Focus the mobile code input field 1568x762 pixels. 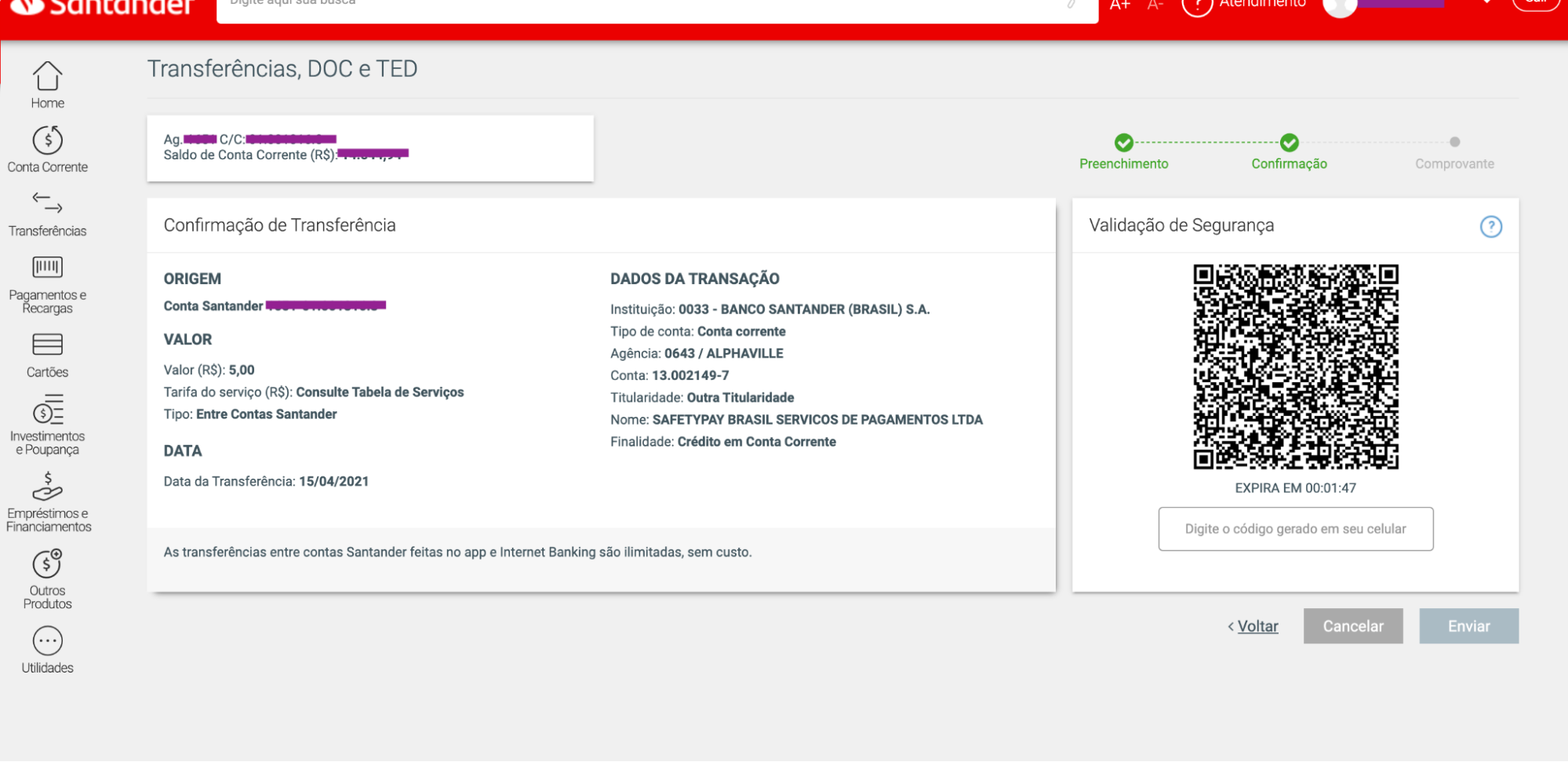pyautogui.click(x=1295, y=529)
